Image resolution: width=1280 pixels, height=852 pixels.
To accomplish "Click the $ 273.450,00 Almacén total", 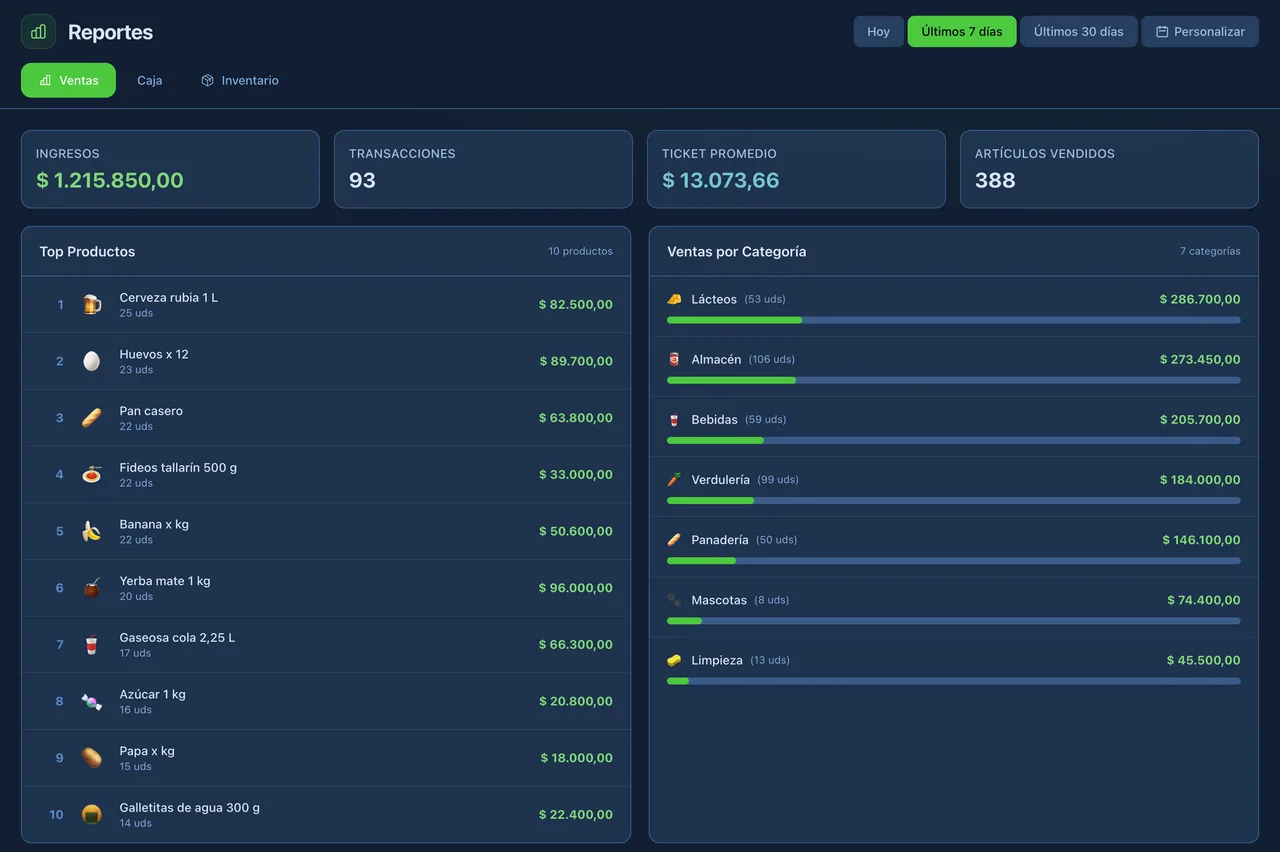I will 1200,359.
